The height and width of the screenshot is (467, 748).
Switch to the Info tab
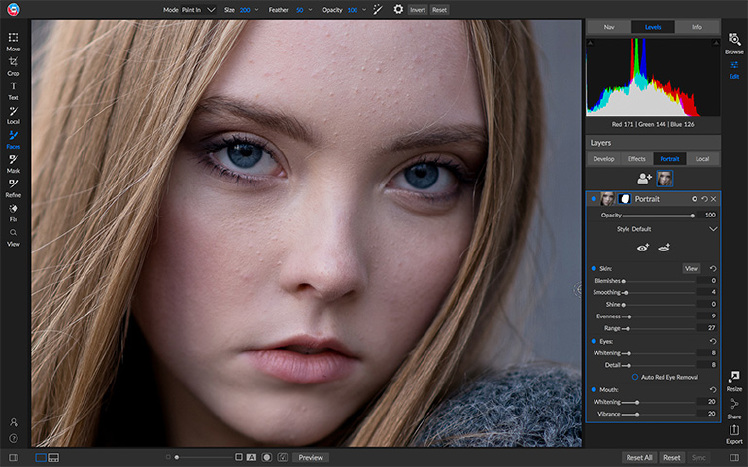[697, 27]
